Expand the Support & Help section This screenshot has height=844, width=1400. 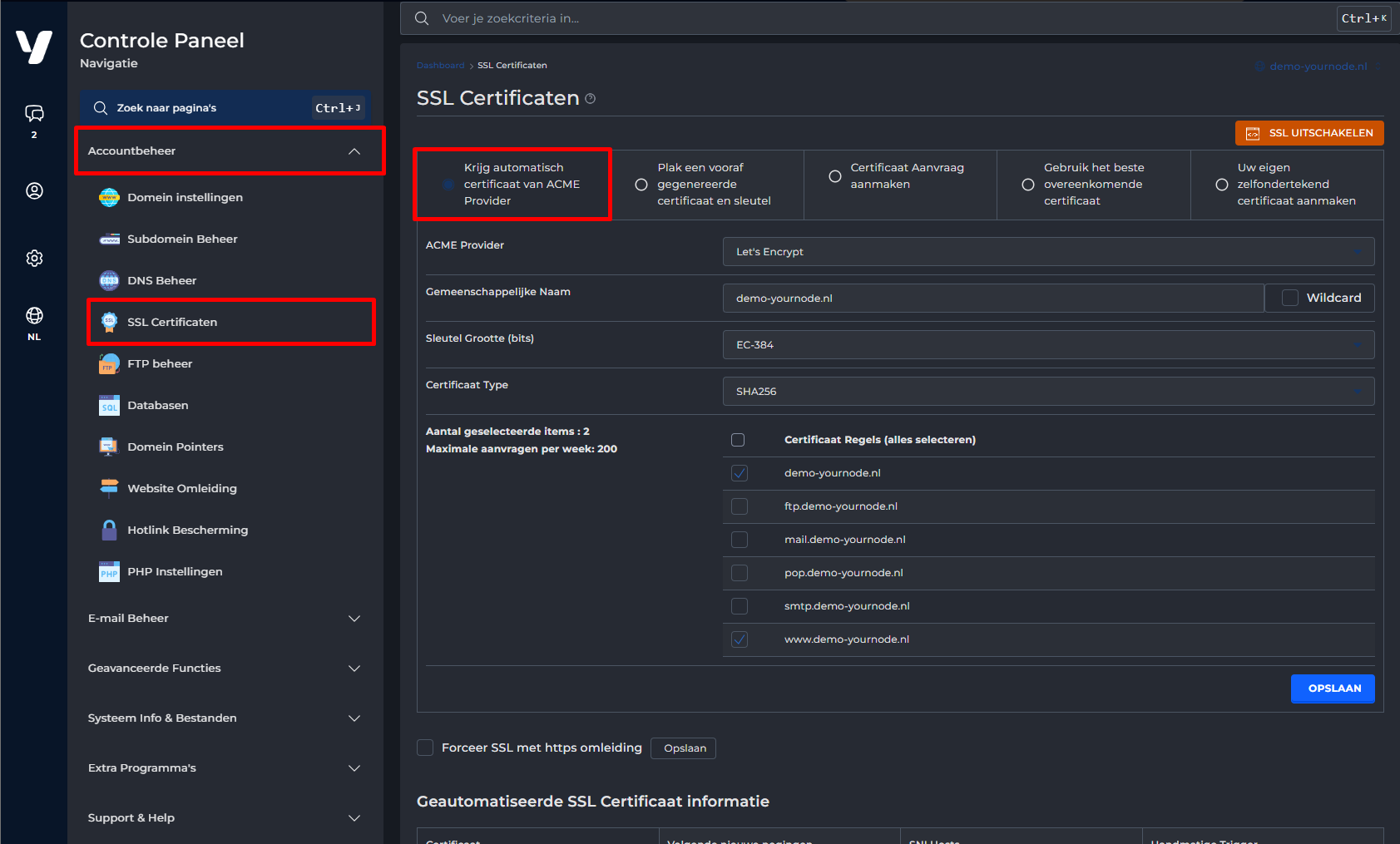pyautogui.click(x=225, y=818)
